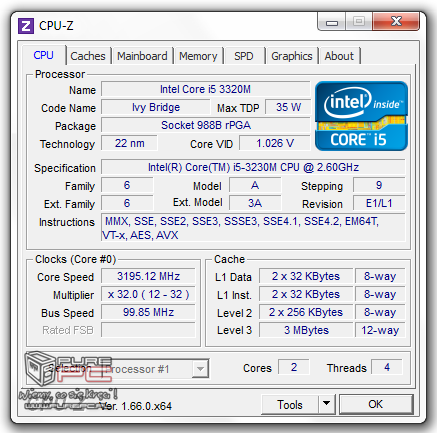Screen dimensions: 437x433
Task: Click the Core Speed value 3195.12 MHz
Action: [148, 276]
